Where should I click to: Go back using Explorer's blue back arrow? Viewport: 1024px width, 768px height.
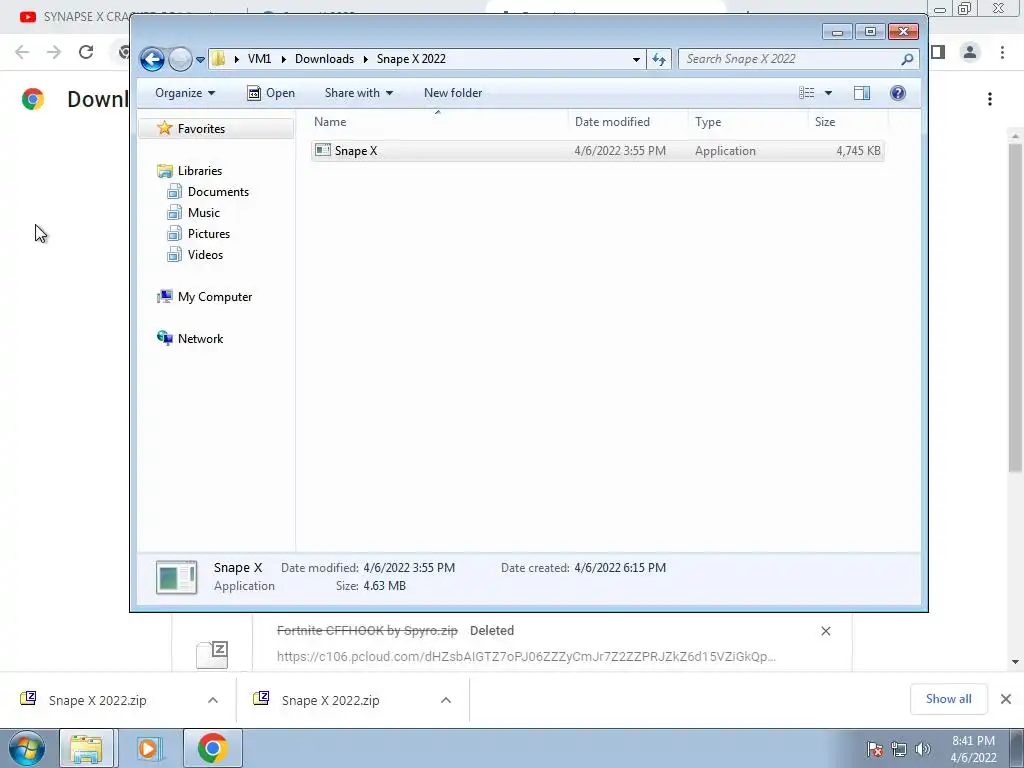click(152, 59)
